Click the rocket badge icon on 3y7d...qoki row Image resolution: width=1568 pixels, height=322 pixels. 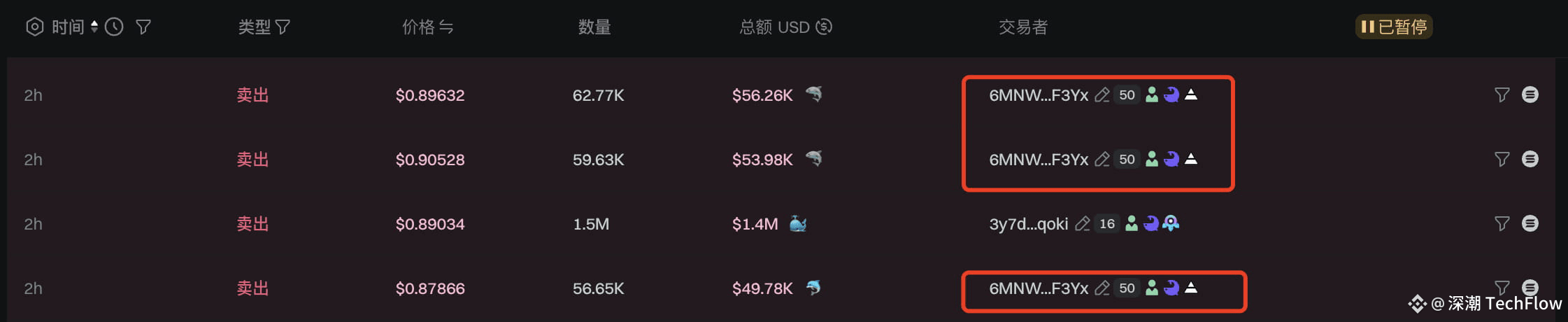click(1171, 223)
